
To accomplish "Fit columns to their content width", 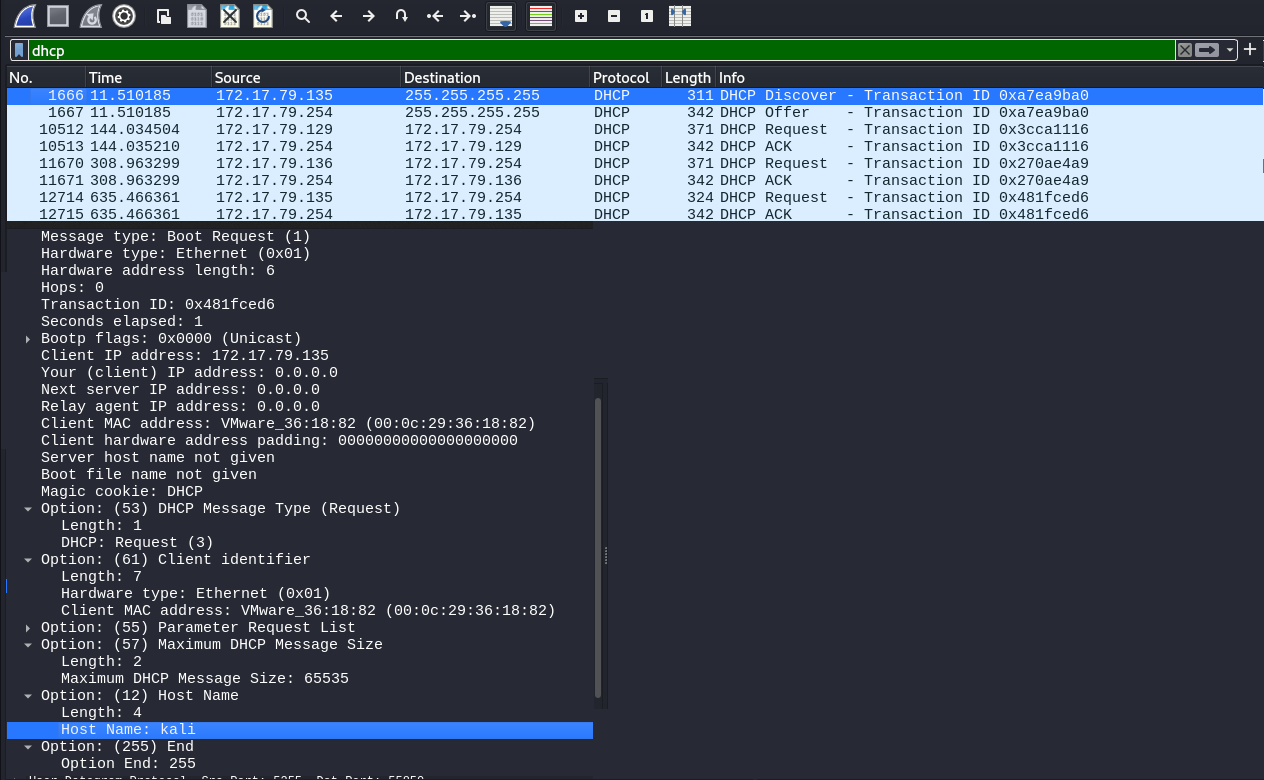I will 680,16.
